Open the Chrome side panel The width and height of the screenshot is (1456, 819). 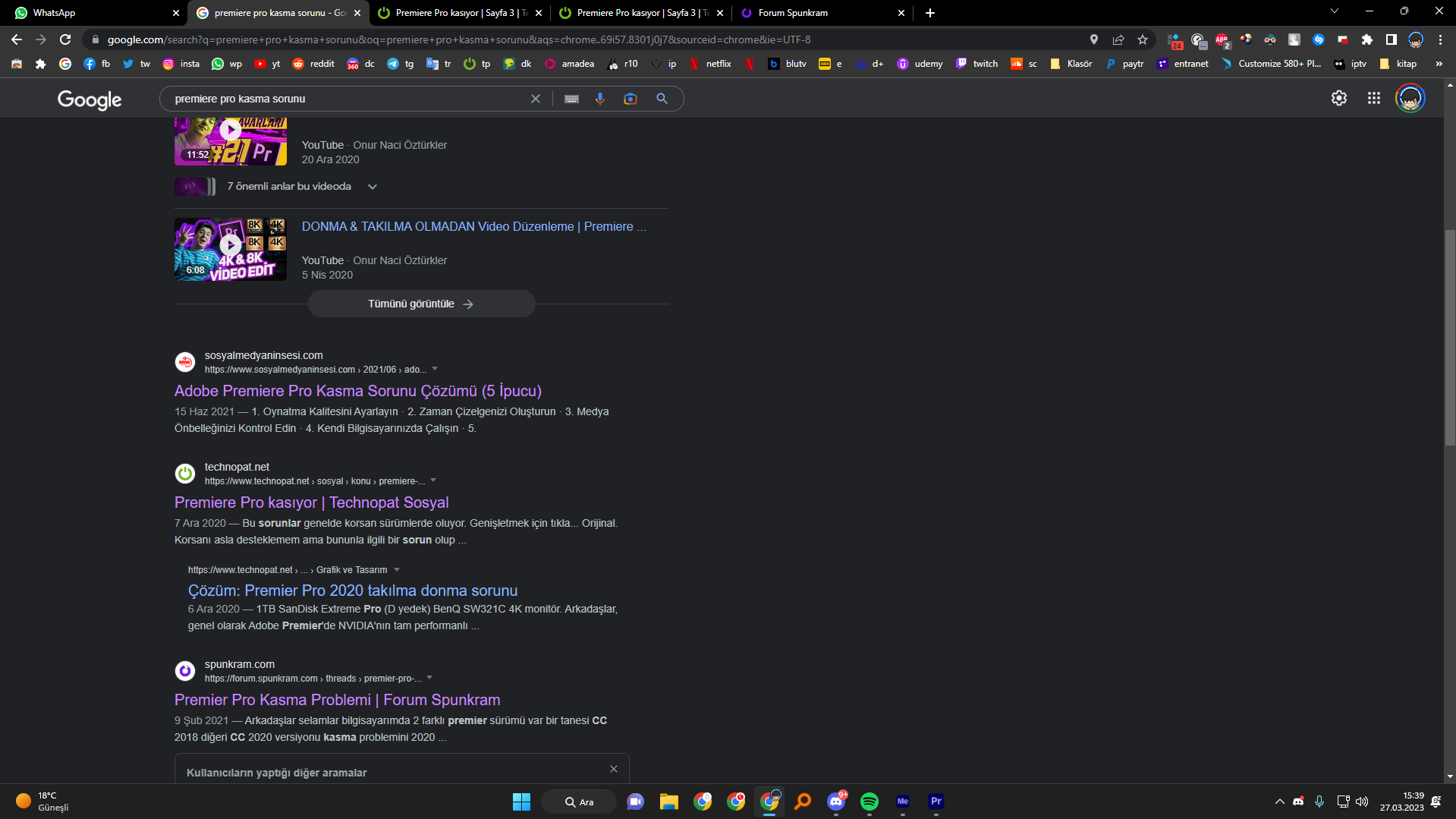click(1392, 39)
